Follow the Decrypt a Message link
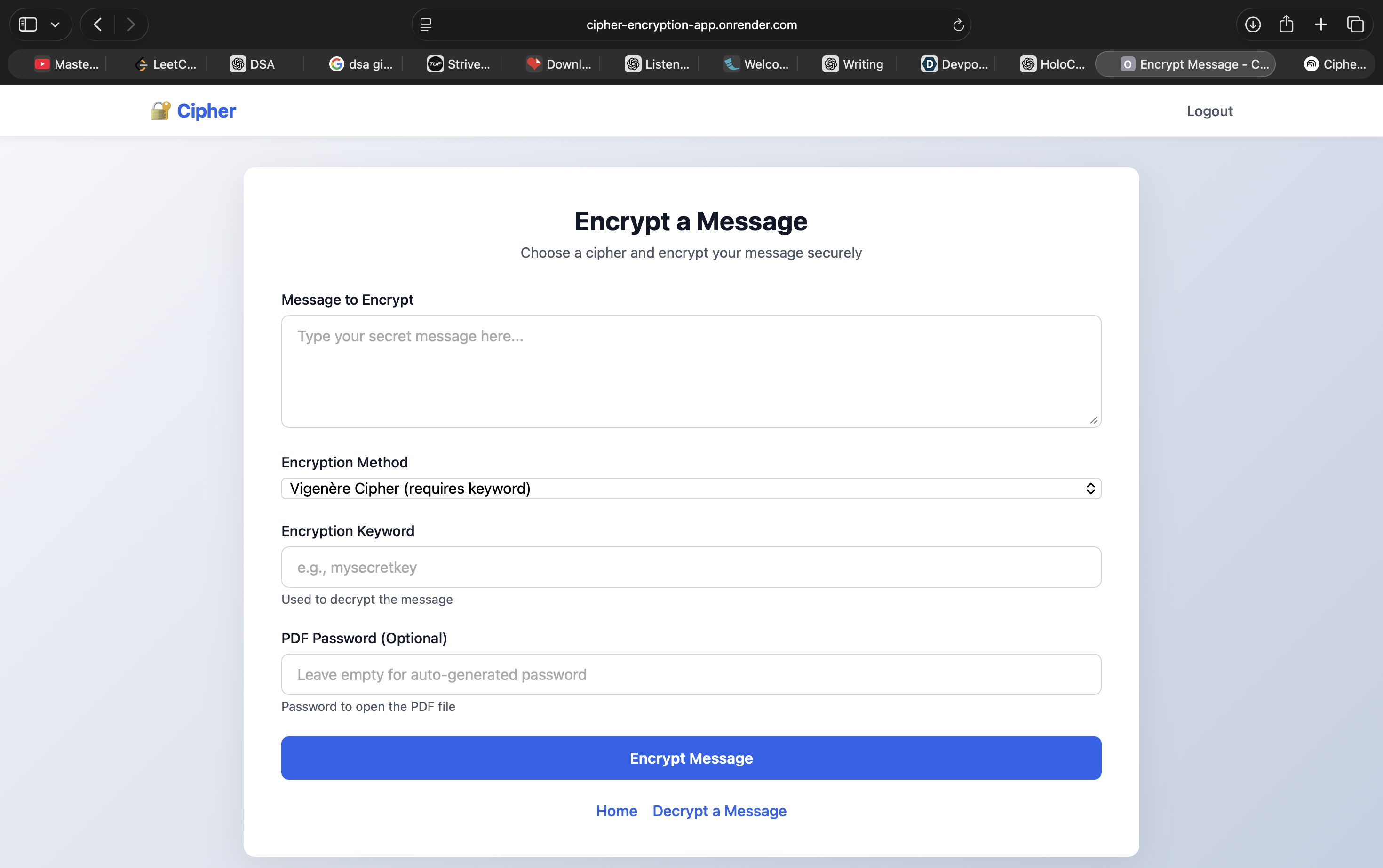This screenshot has width=1383, height=868. pos(719,811)
